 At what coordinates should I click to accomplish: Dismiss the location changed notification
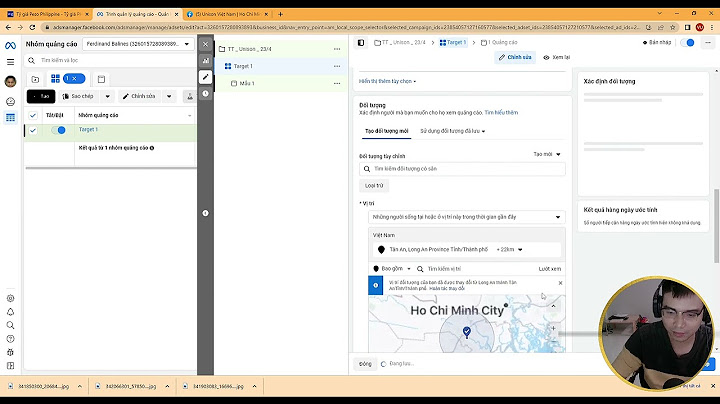tap(560, 283)
